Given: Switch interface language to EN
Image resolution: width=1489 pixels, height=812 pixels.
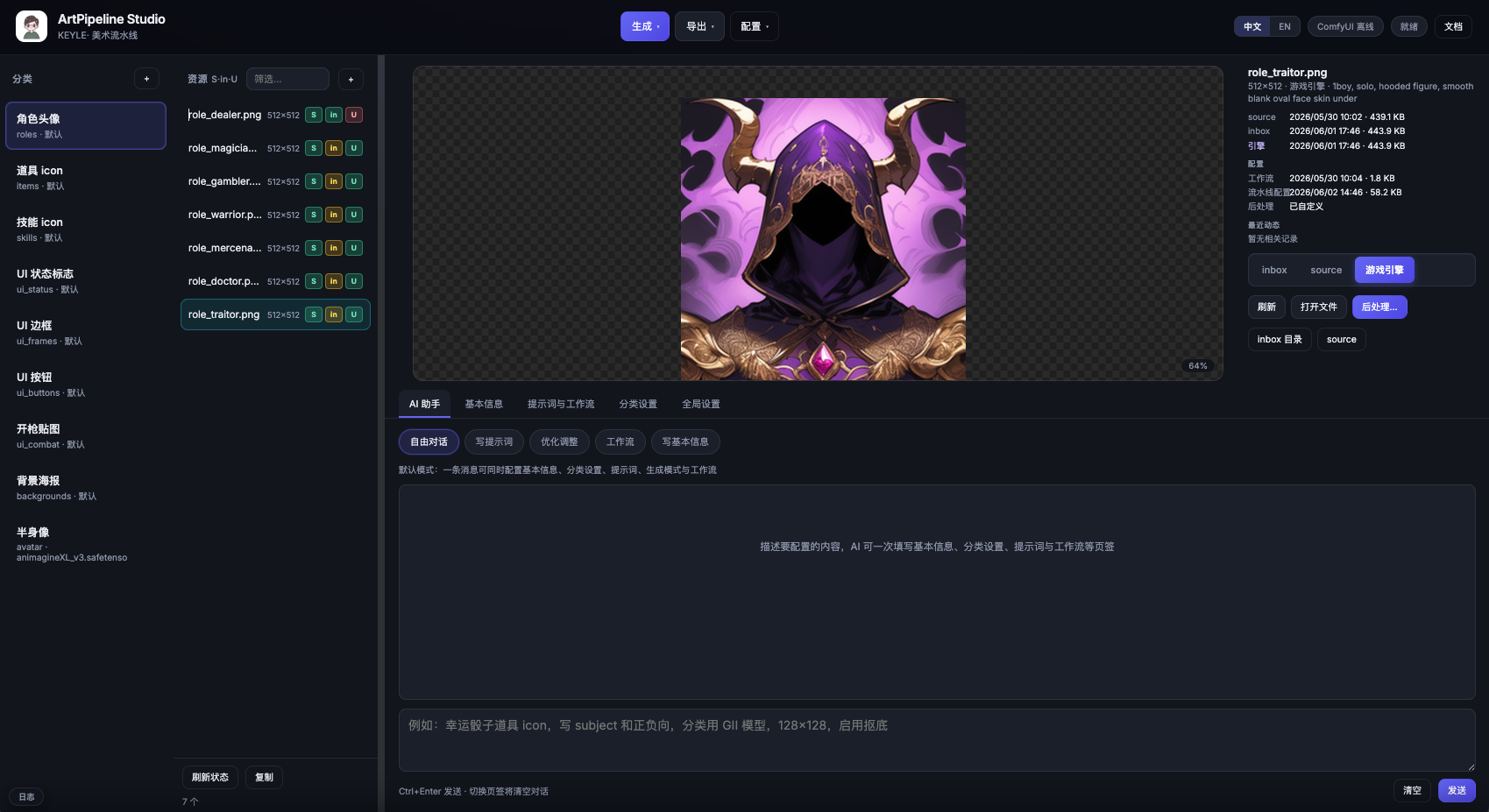Looking at the screenshot, I should click(x=1285, y=26).
